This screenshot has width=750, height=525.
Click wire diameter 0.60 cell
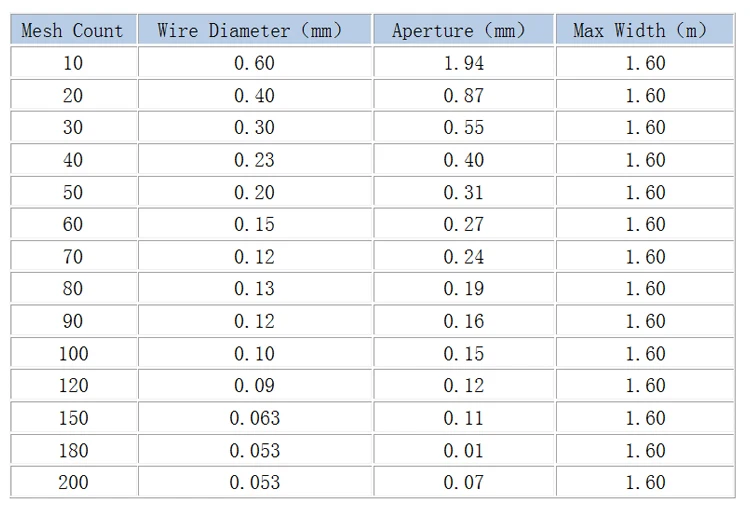coord(255,63)
